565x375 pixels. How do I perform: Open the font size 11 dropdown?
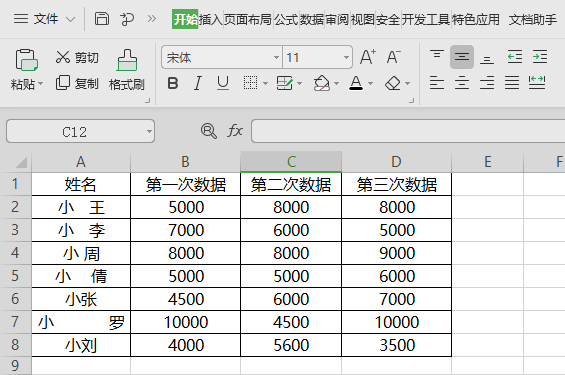coord(346,57)
